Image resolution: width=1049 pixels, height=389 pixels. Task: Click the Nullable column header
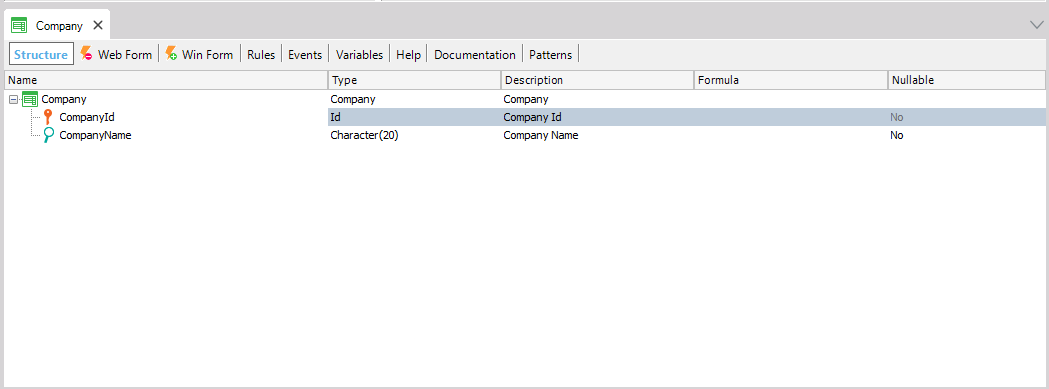(x=967, y=80)
